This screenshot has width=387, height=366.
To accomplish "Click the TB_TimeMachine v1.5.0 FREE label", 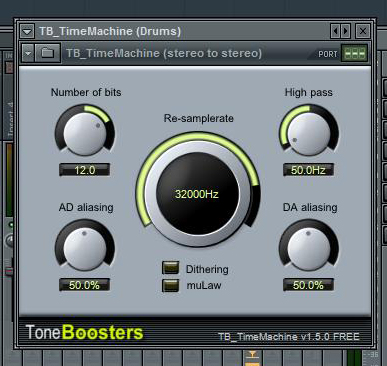I will point(289,336).
